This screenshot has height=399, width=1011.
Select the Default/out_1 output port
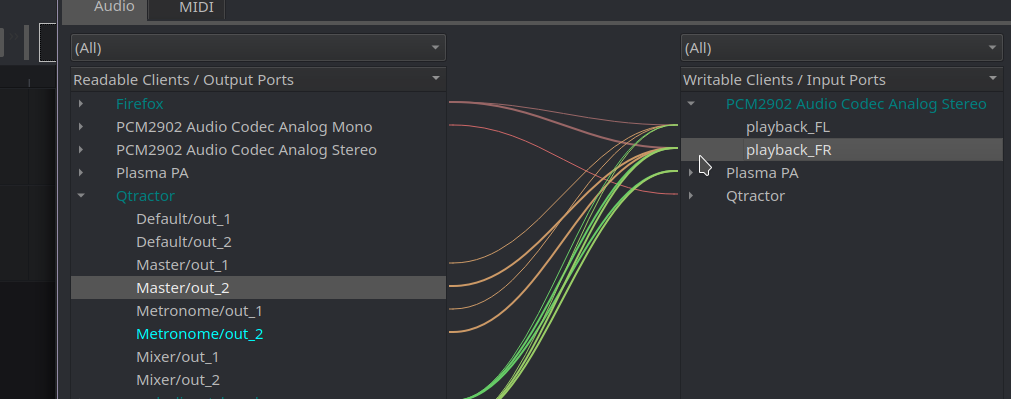coord(183,219)
